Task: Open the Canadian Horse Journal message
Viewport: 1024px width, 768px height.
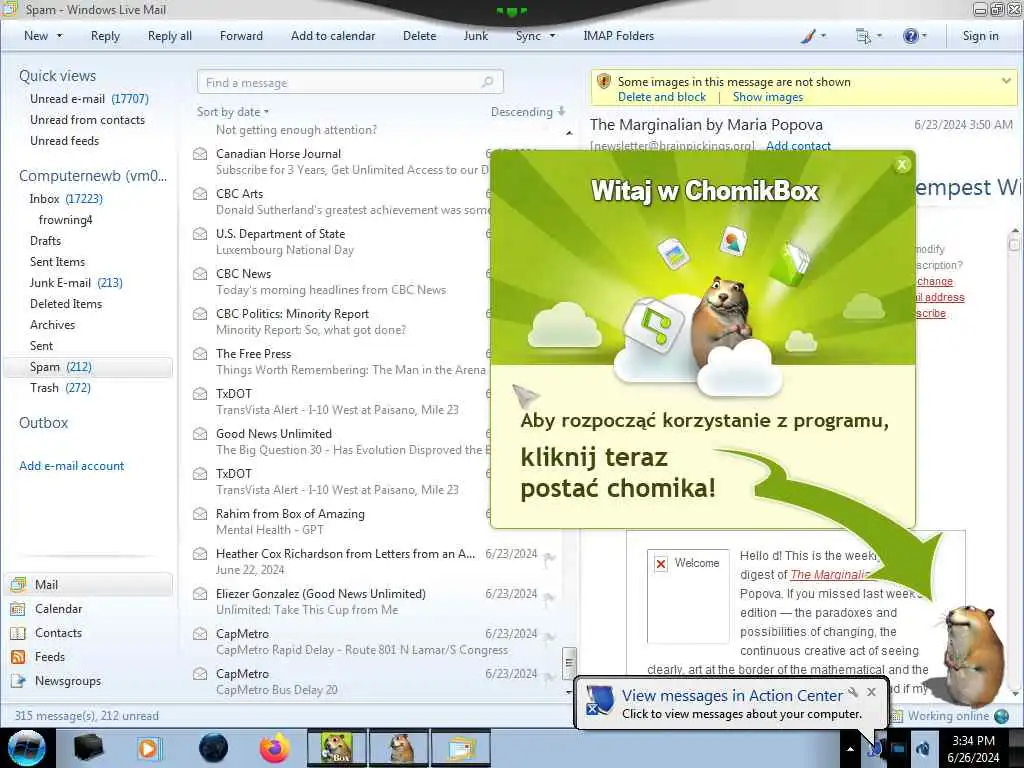Action: coord(340,161)
